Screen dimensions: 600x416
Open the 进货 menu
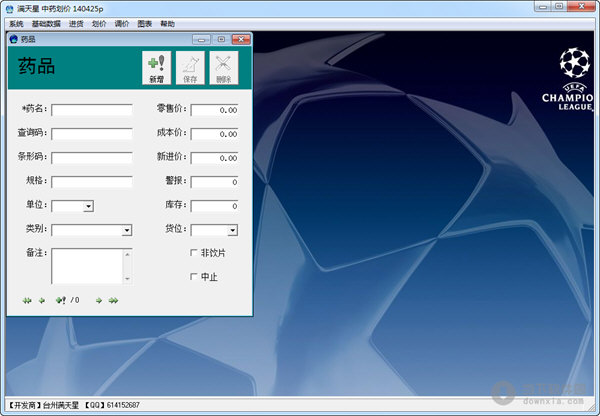pos(76,24)
